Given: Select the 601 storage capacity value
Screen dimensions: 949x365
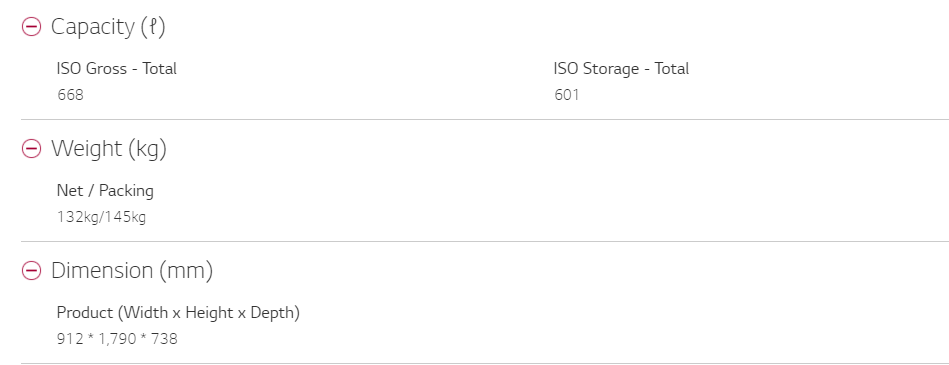Looking at the screenshot, I should tap(567, 95).
